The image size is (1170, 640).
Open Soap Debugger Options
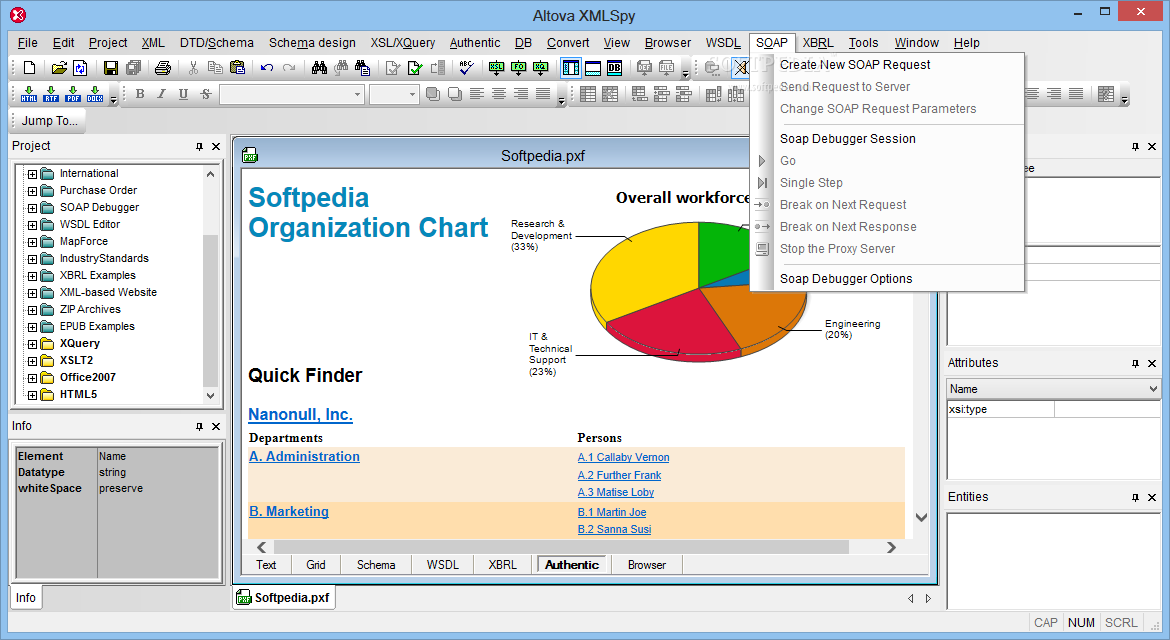tap(846, 279)
